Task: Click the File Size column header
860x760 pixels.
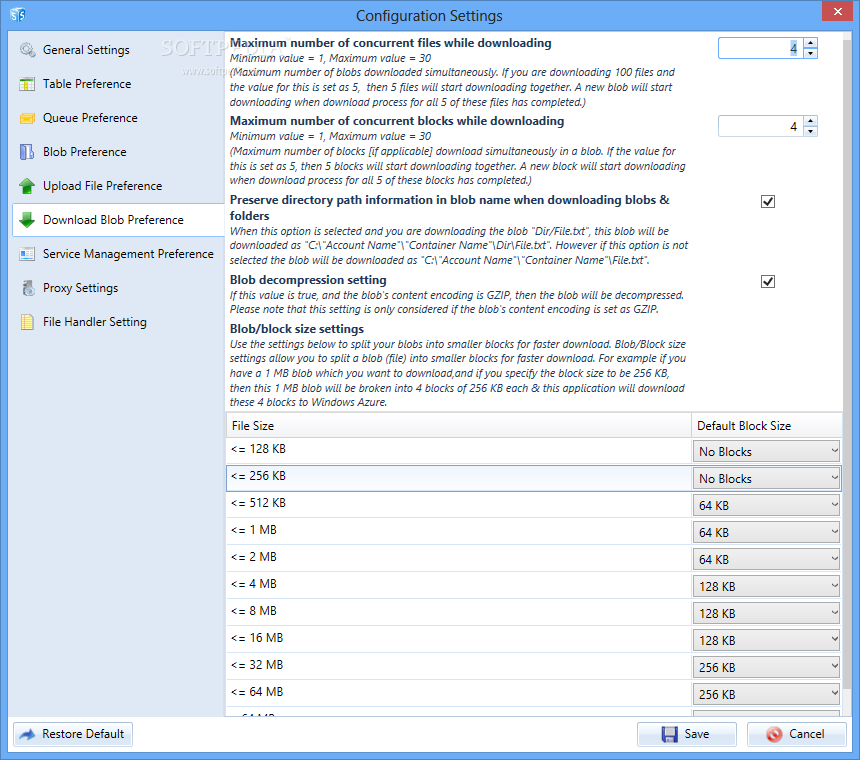Action: pyautogui.click(x=459, y=426)
